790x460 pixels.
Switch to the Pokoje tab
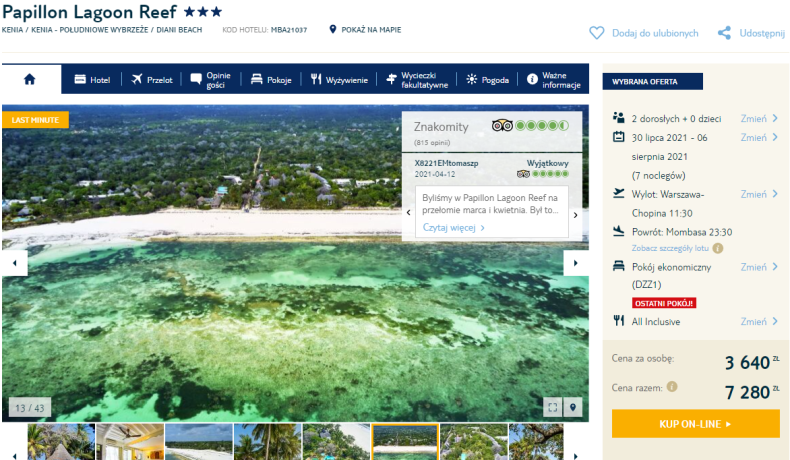coord(271,80)
